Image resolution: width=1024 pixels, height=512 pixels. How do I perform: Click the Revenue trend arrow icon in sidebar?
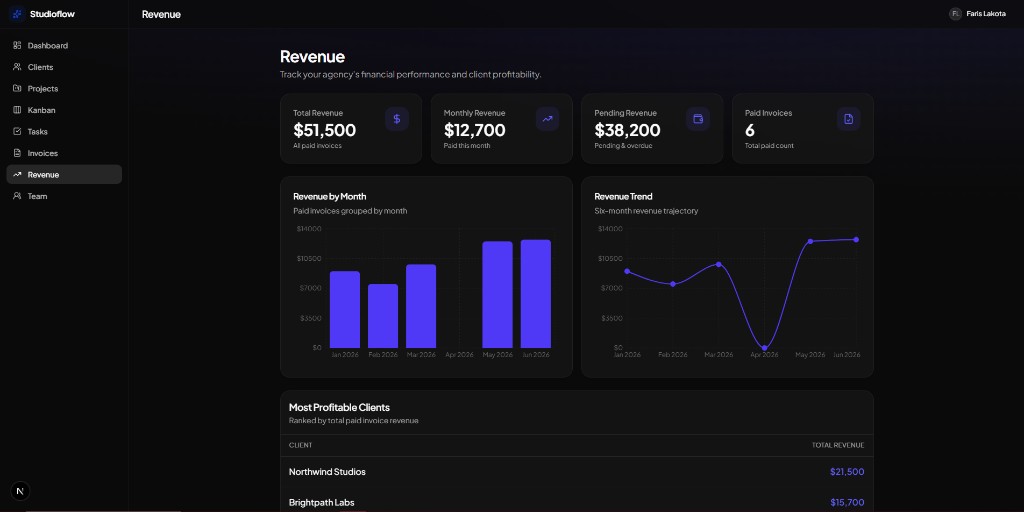pos(17,174)
